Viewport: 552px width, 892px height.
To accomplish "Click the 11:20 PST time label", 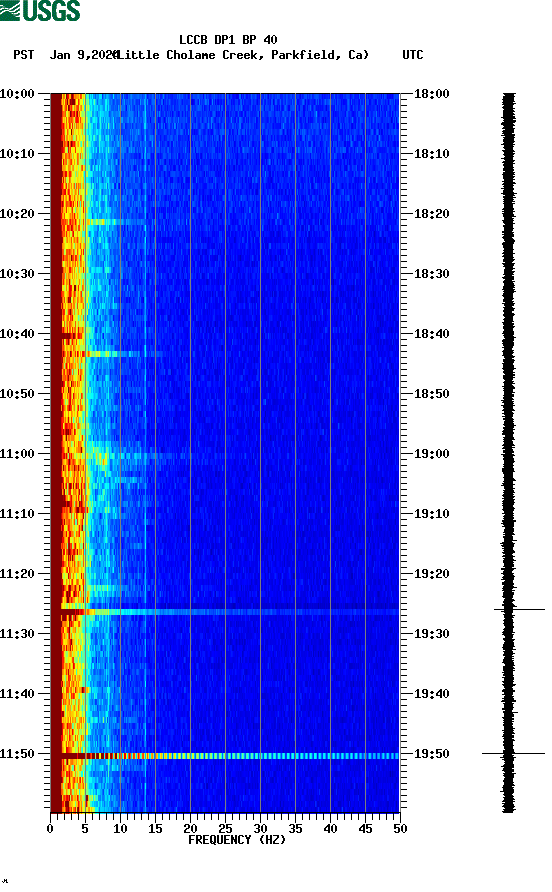I will pos(17,574).
